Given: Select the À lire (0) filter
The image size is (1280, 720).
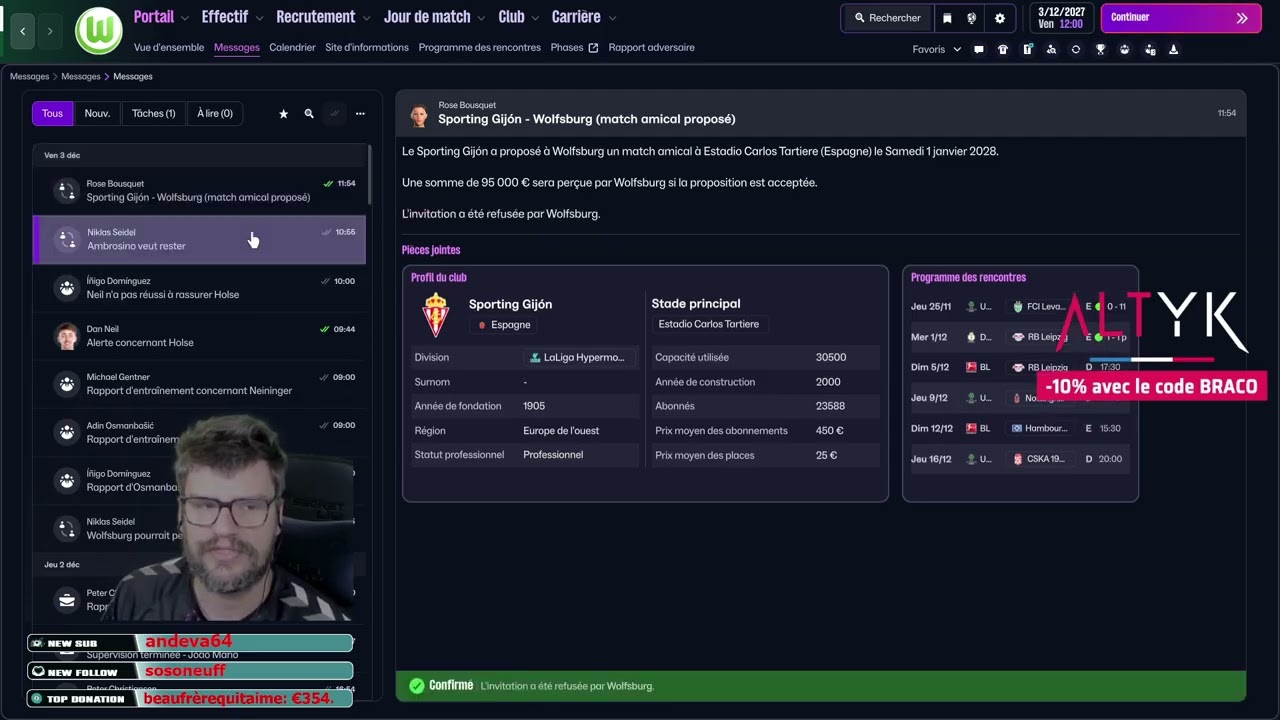Looking at the screenshot, I should pyautogui.click(x=215, y=114).
